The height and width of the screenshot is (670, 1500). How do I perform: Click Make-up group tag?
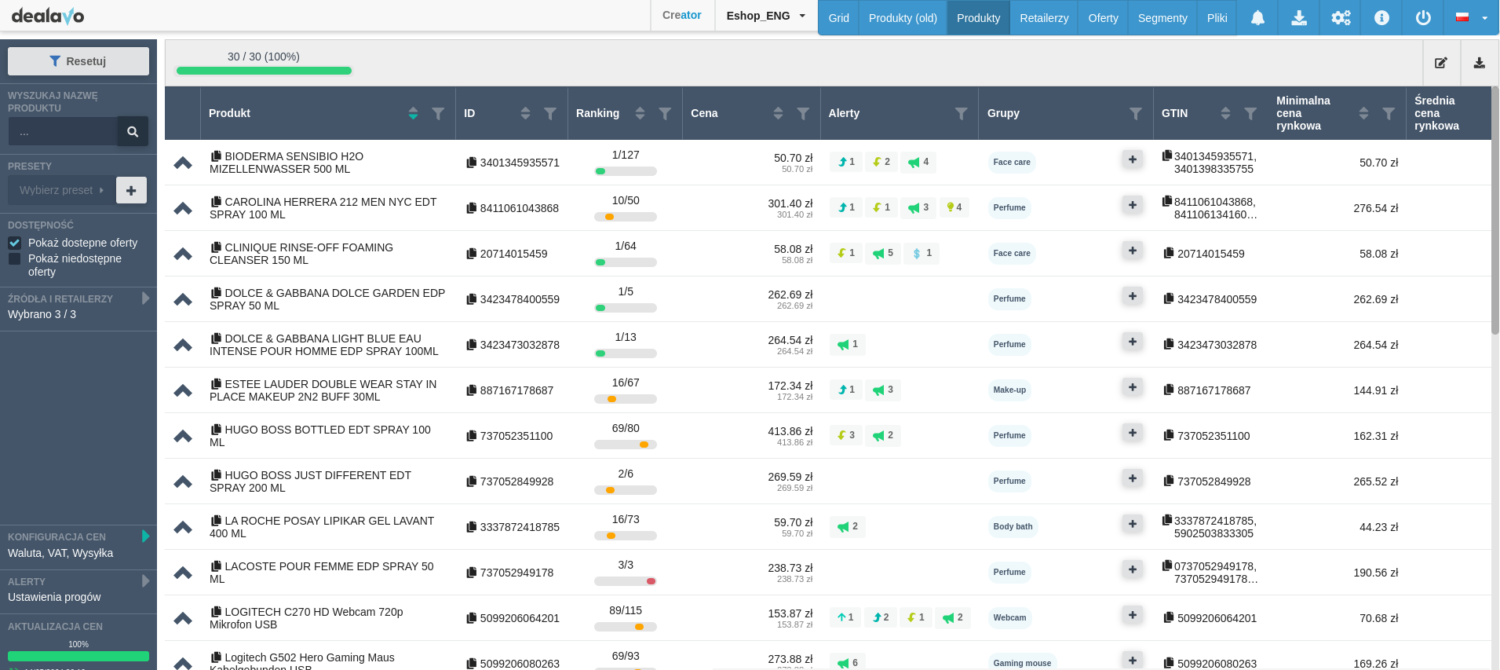(1009, 390)
